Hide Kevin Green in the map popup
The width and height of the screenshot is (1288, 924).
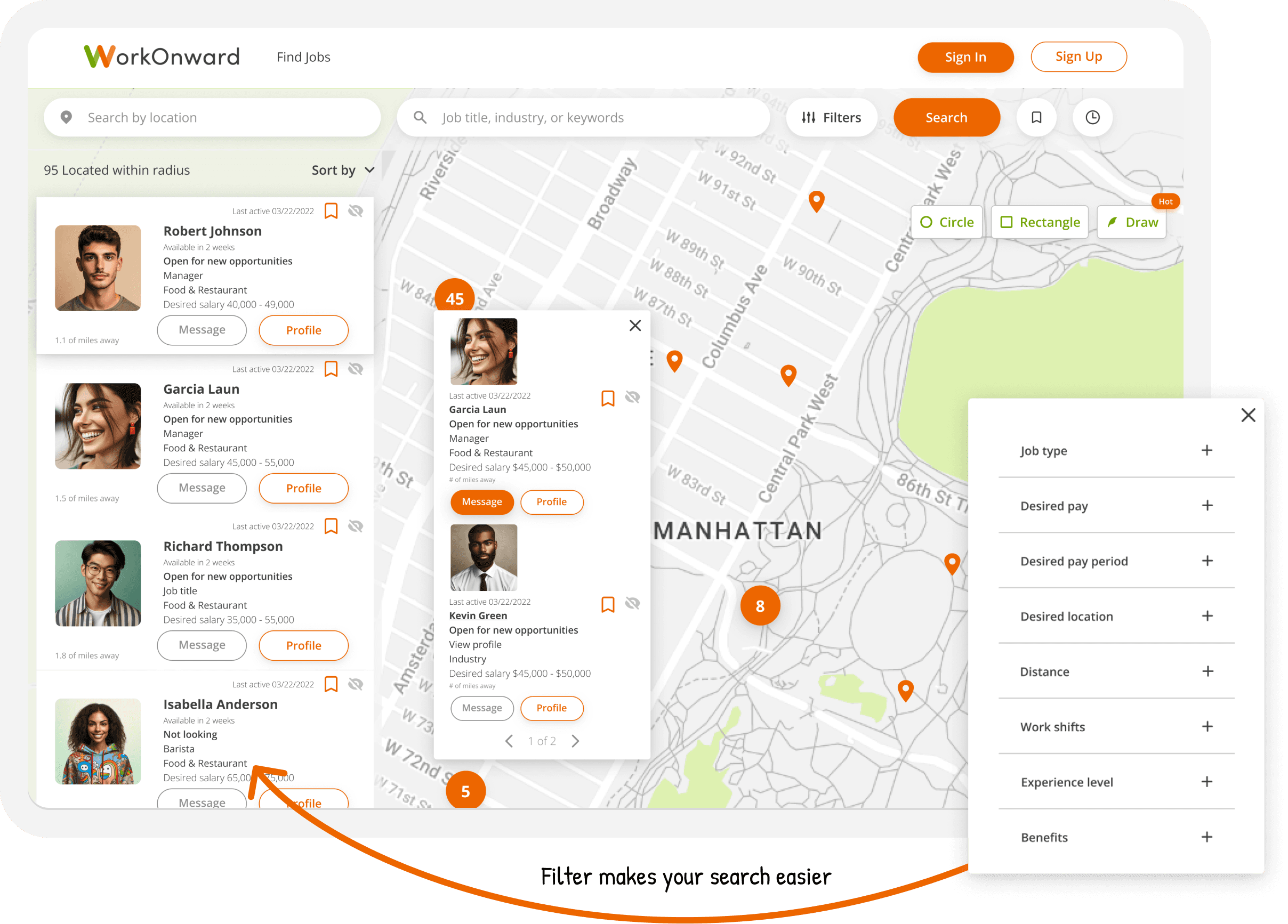click(632, 603)
